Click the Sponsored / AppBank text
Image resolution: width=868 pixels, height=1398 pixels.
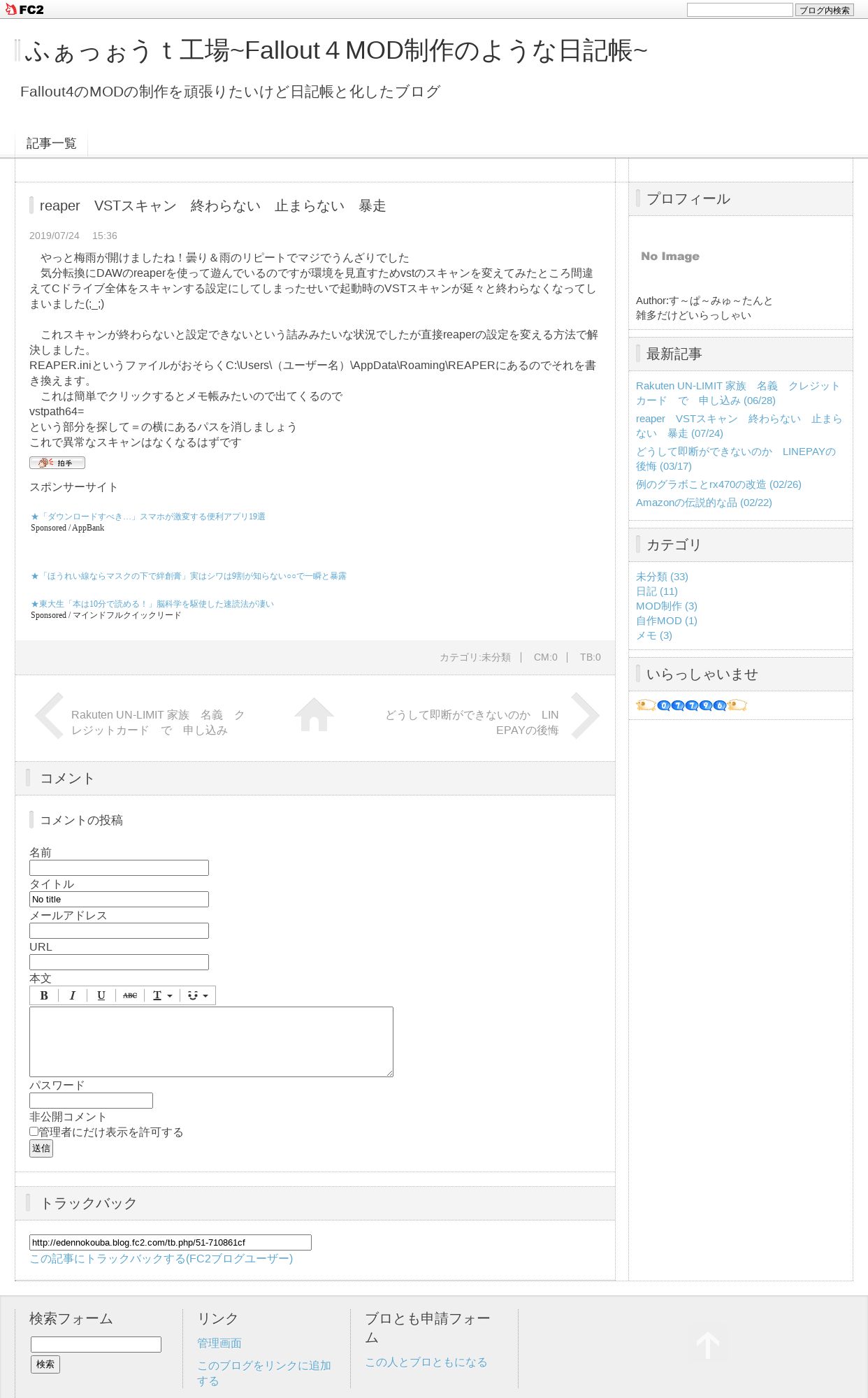pyautogui.click(x=67, y=528)
